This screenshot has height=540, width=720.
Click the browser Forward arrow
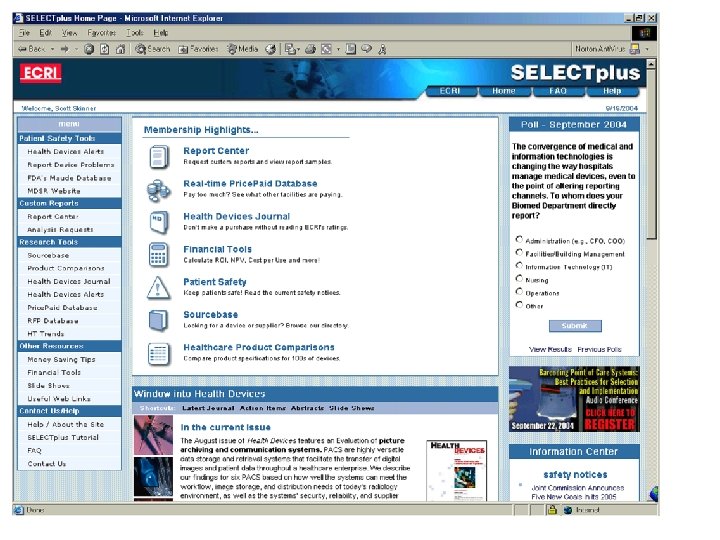(64, 49)
